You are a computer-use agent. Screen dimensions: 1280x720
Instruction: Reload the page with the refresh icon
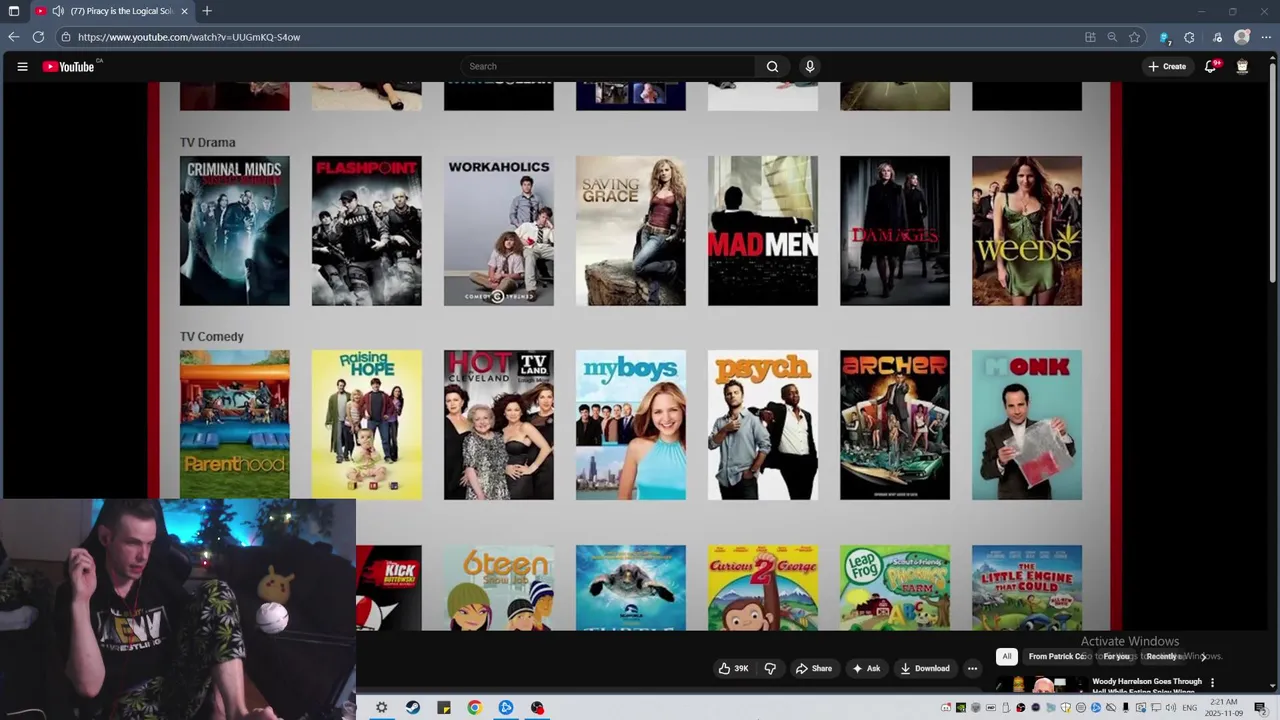[x=38, y=37]
